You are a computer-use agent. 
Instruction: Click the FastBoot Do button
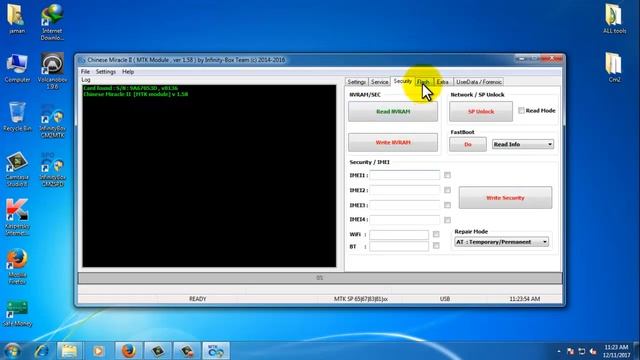pos(468,144)
